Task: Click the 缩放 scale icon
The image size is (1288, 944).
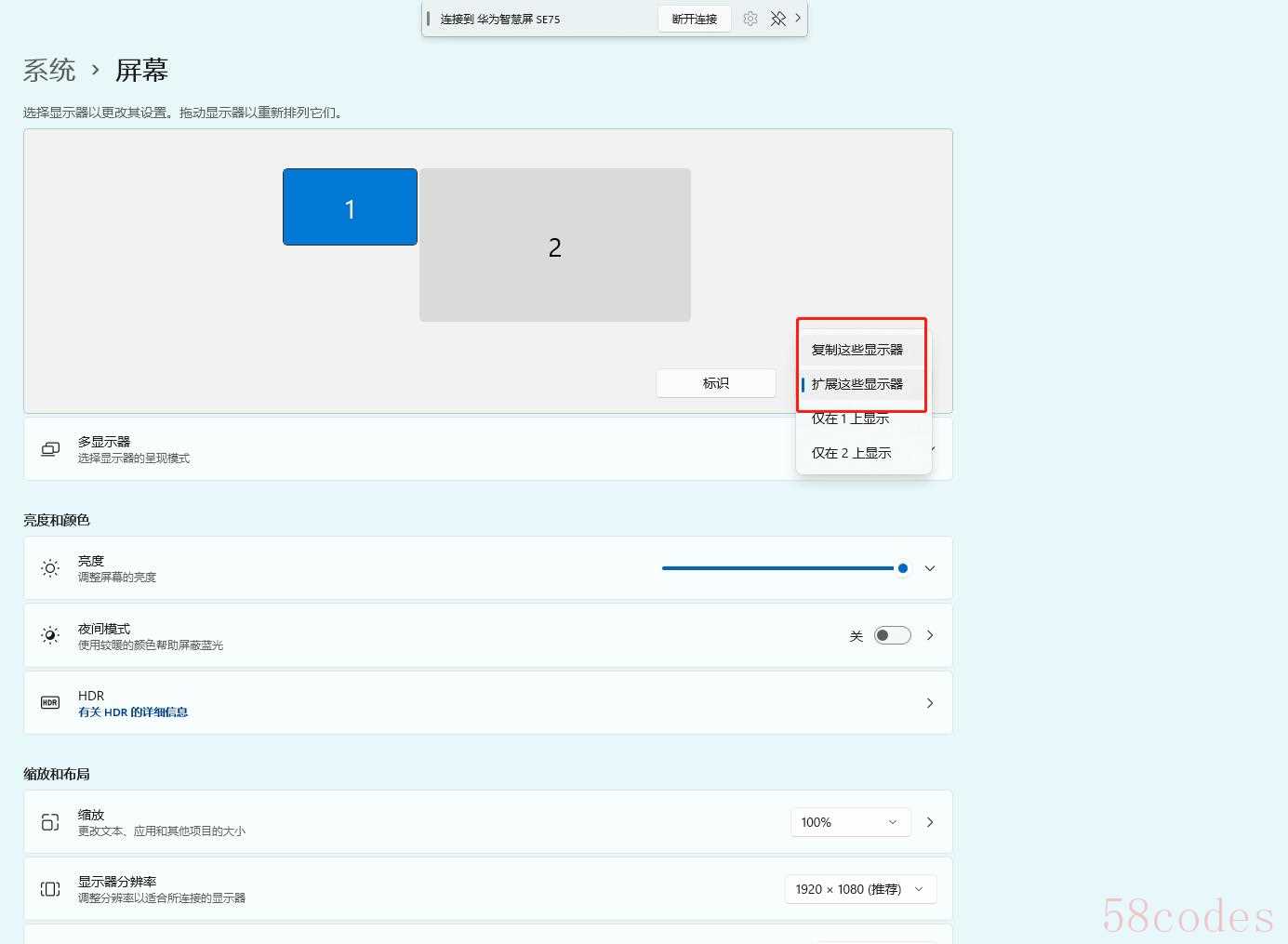Action: pyautogui.click(x=50, y=822)
